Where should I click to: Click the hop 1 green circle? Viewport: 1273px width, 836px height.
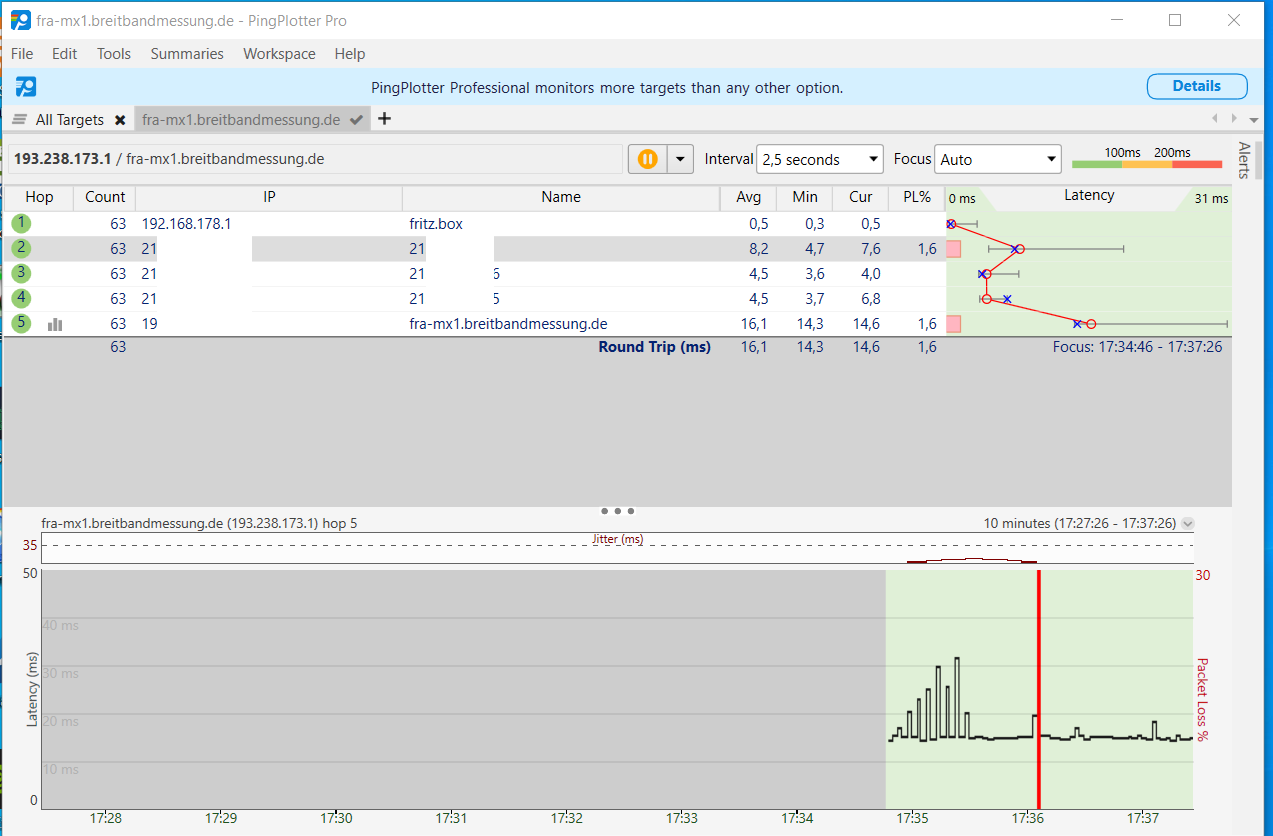point(22,223)
